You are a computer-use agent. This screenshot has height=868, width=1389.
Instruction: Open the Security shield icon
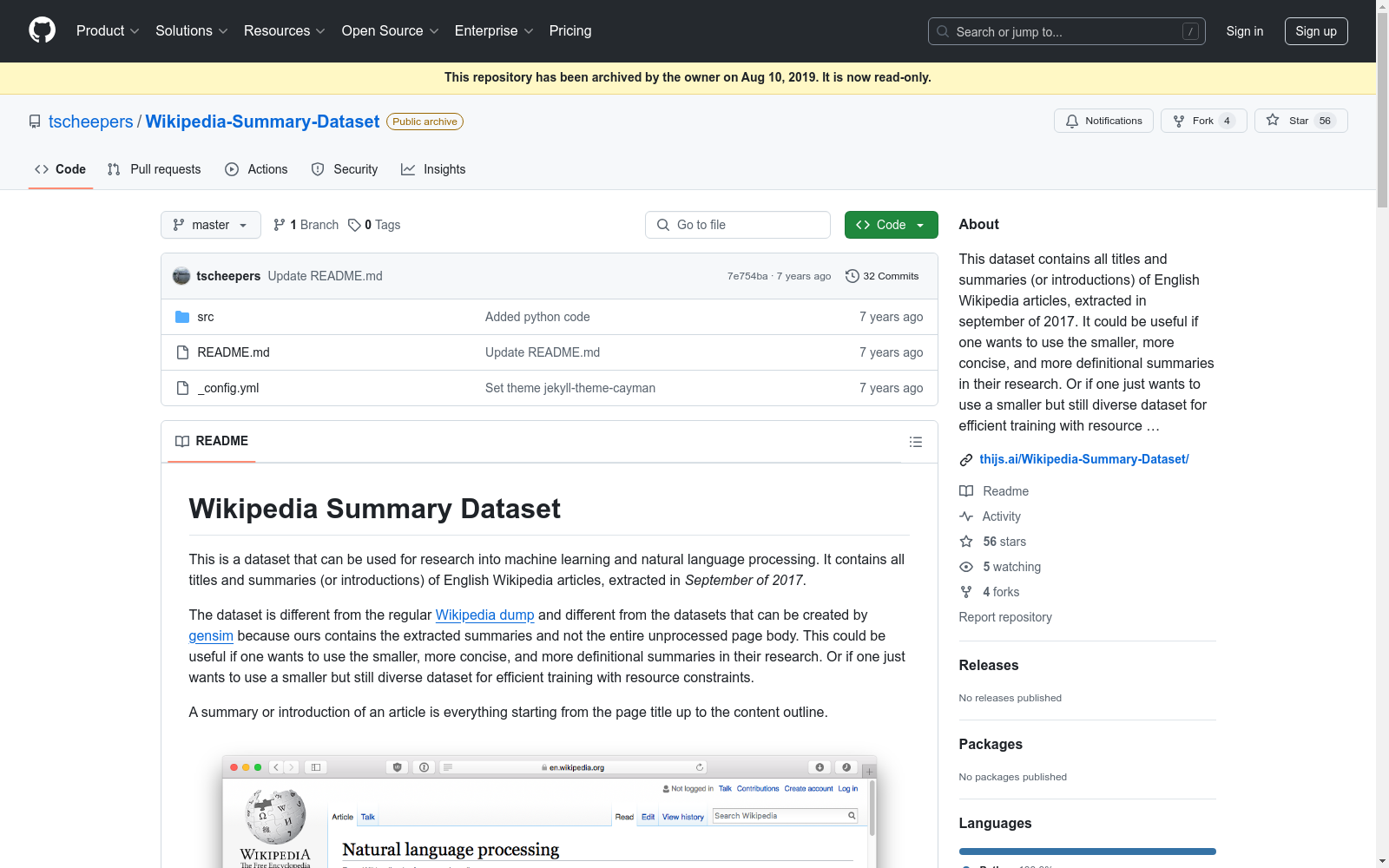pos(318,169)
